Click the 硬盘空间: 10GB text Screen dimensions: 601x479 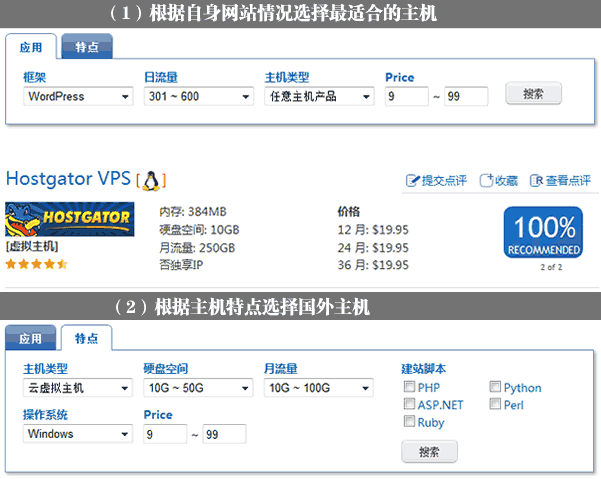(x=199, y=230)
